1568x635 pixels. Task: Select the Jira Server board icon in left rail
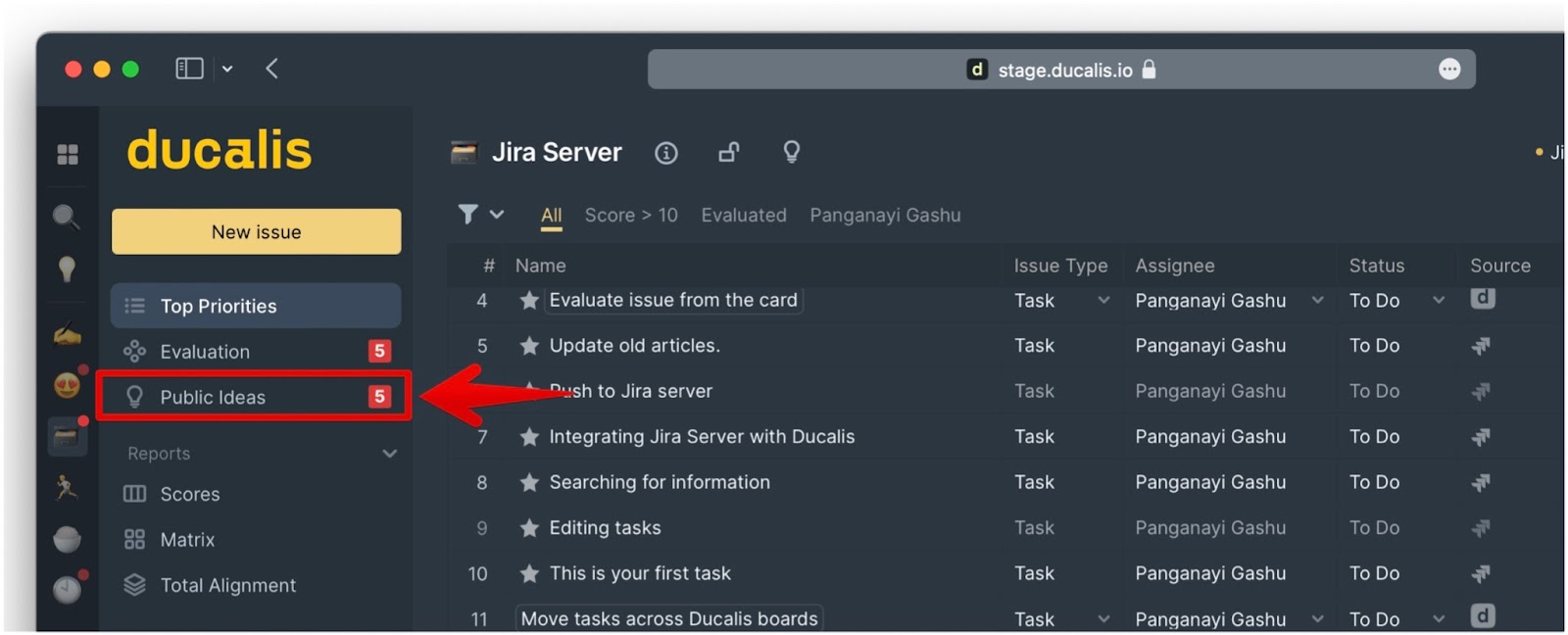(x=67, y=436)
